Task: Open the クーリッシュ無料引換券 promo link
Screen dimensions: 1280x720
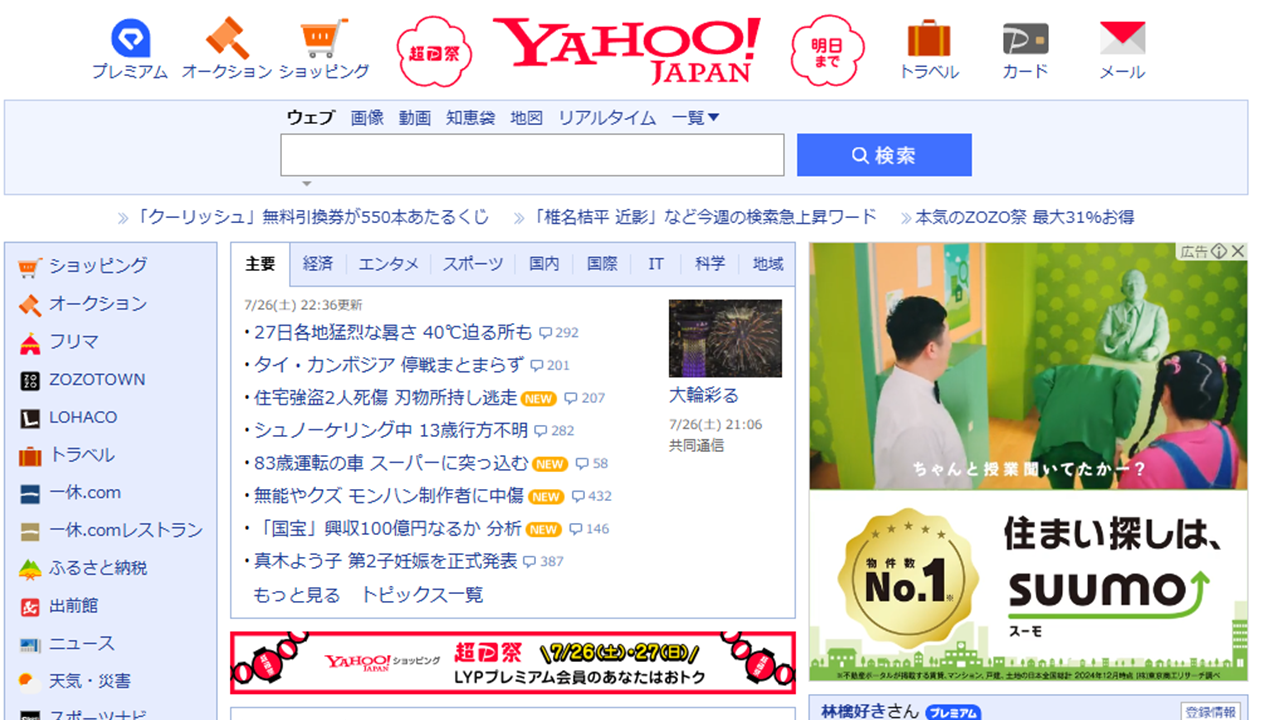Action: (313, 217)
